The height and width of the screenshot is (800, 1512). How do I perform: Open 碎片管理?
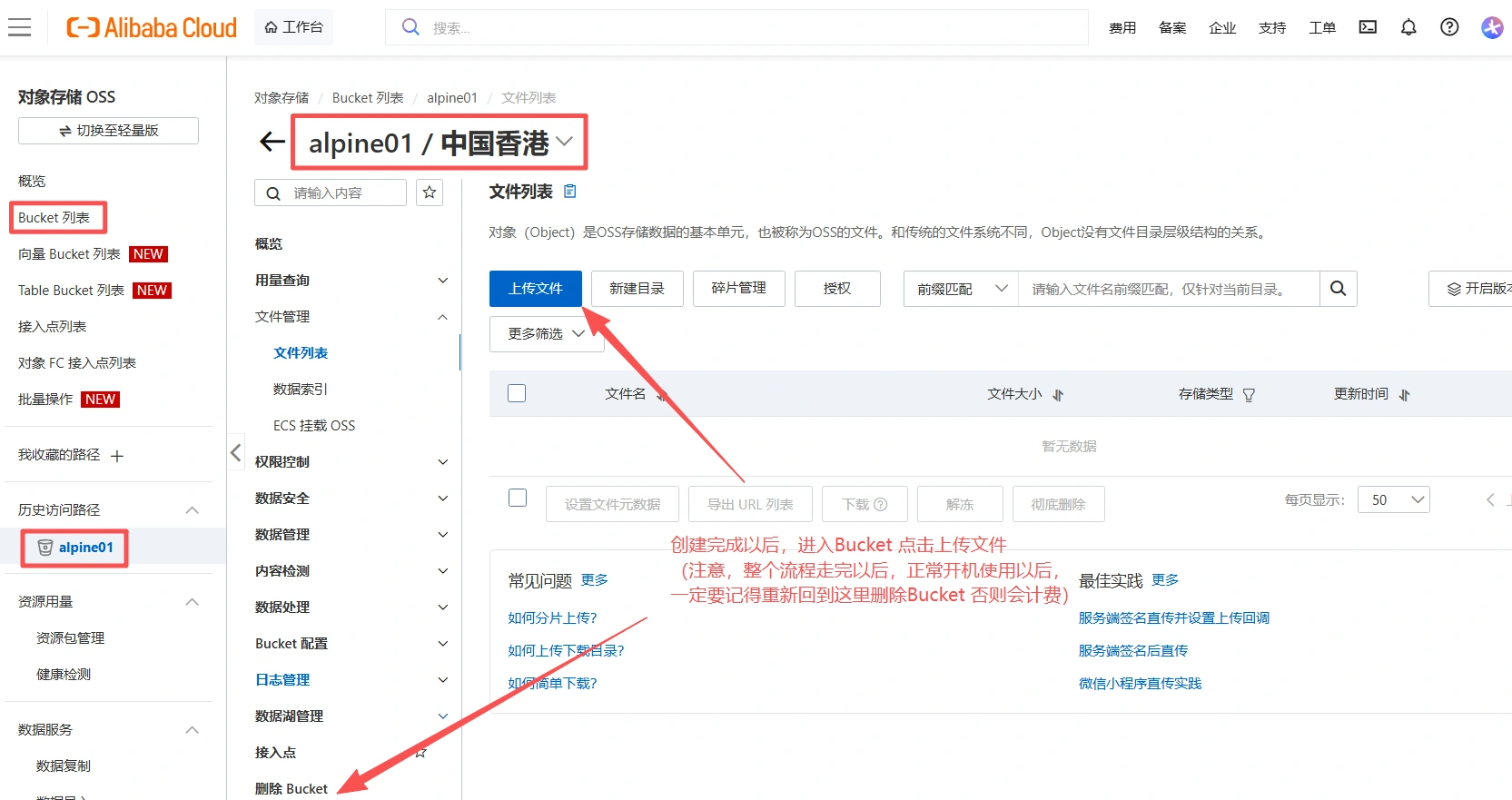pyautogui.click(x=739, y=289)
